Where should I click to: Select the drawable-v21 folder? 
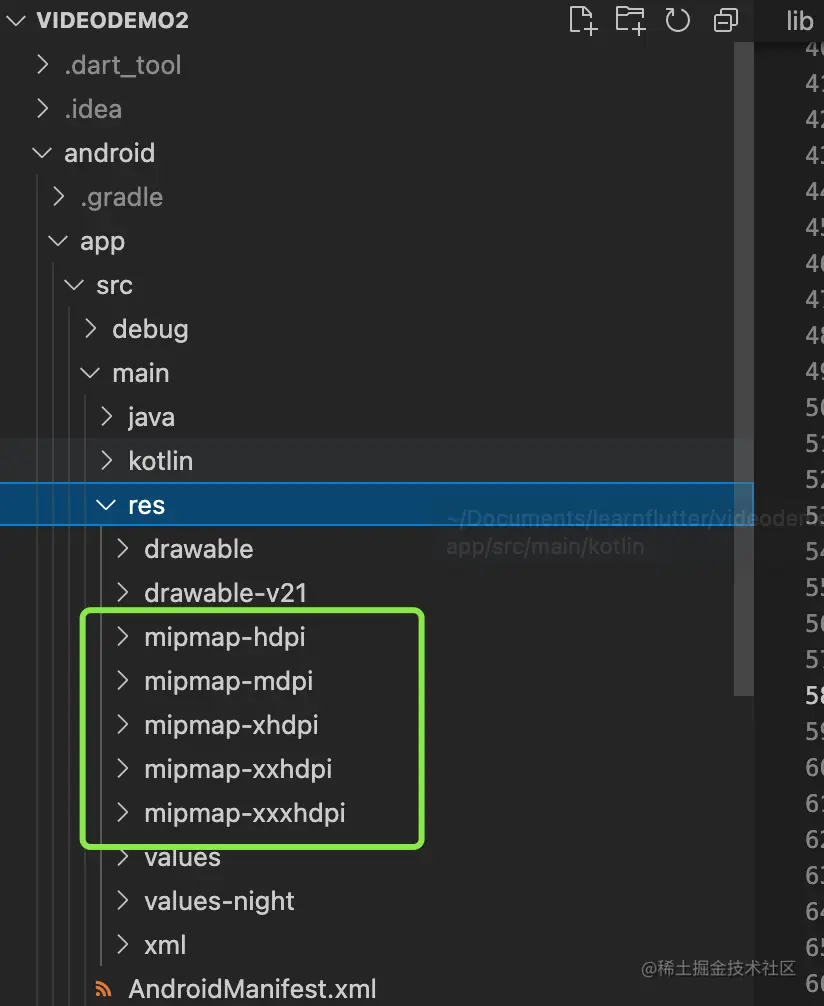click(225, 593)
